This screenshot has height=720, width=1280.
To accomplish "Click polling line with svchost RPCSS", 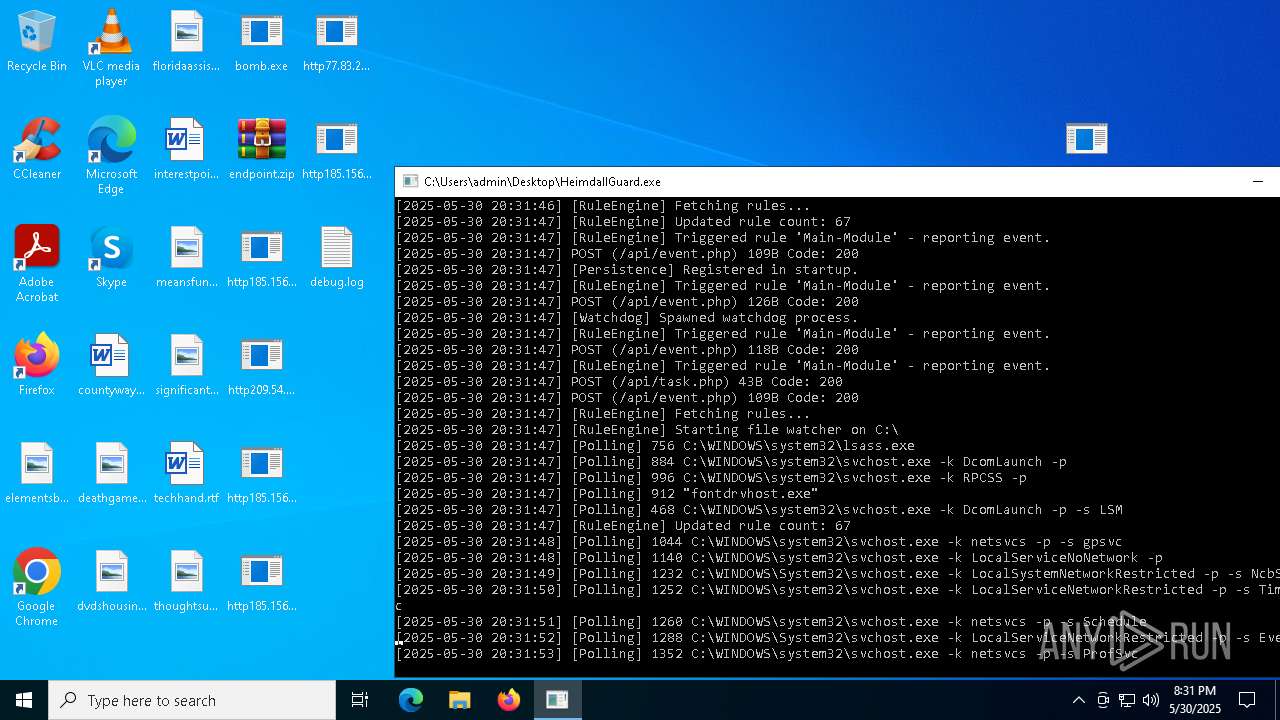I will [x=711, y=478].
